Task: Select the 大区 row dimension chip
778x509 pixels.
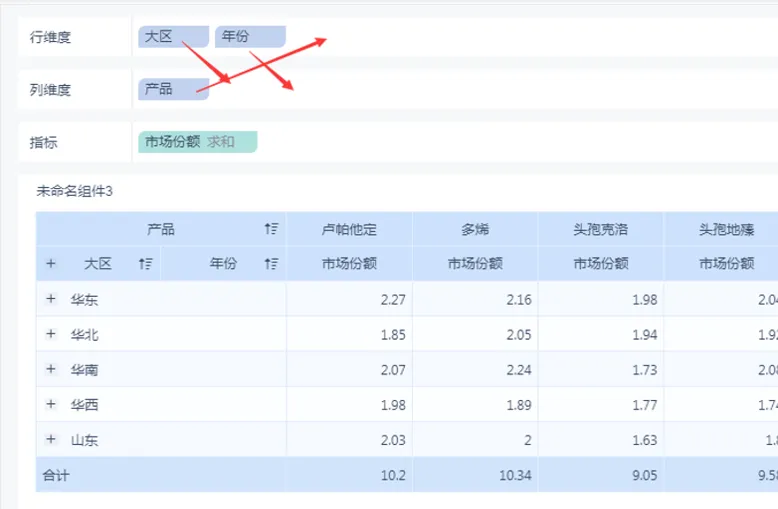Action: tap(173, 37)
